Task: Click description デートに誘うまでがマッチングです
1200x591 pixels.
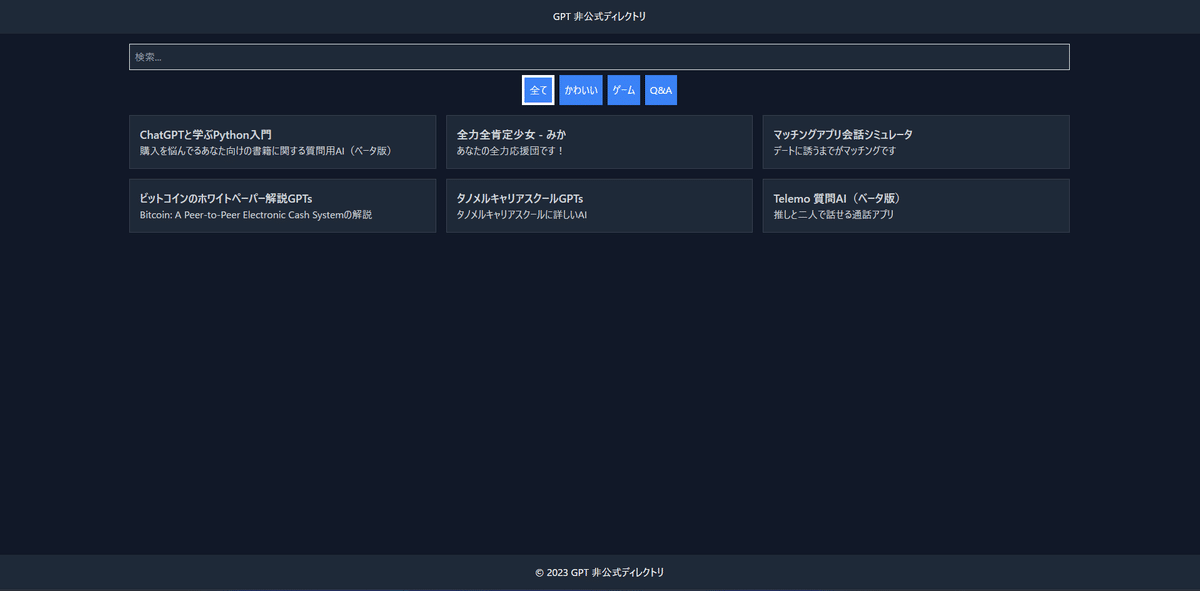Action: (x=835, y=151)
